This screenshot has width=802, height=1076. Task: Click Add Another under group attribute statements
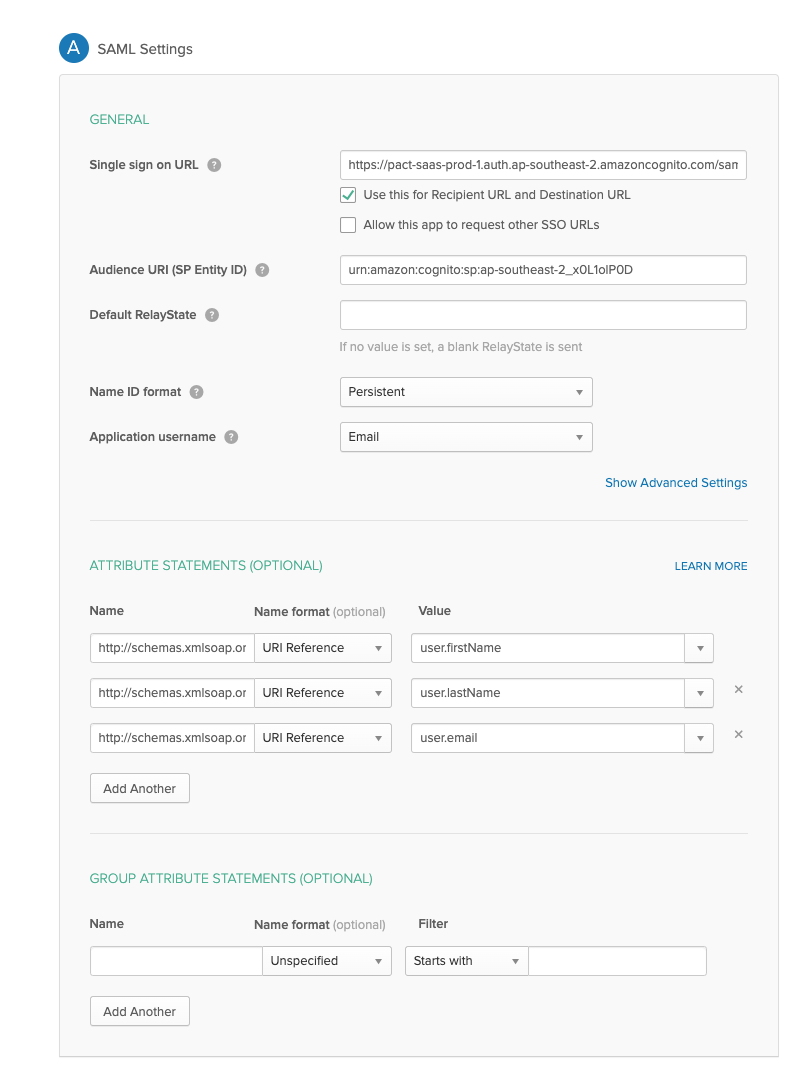click(x=139, y=1011)
